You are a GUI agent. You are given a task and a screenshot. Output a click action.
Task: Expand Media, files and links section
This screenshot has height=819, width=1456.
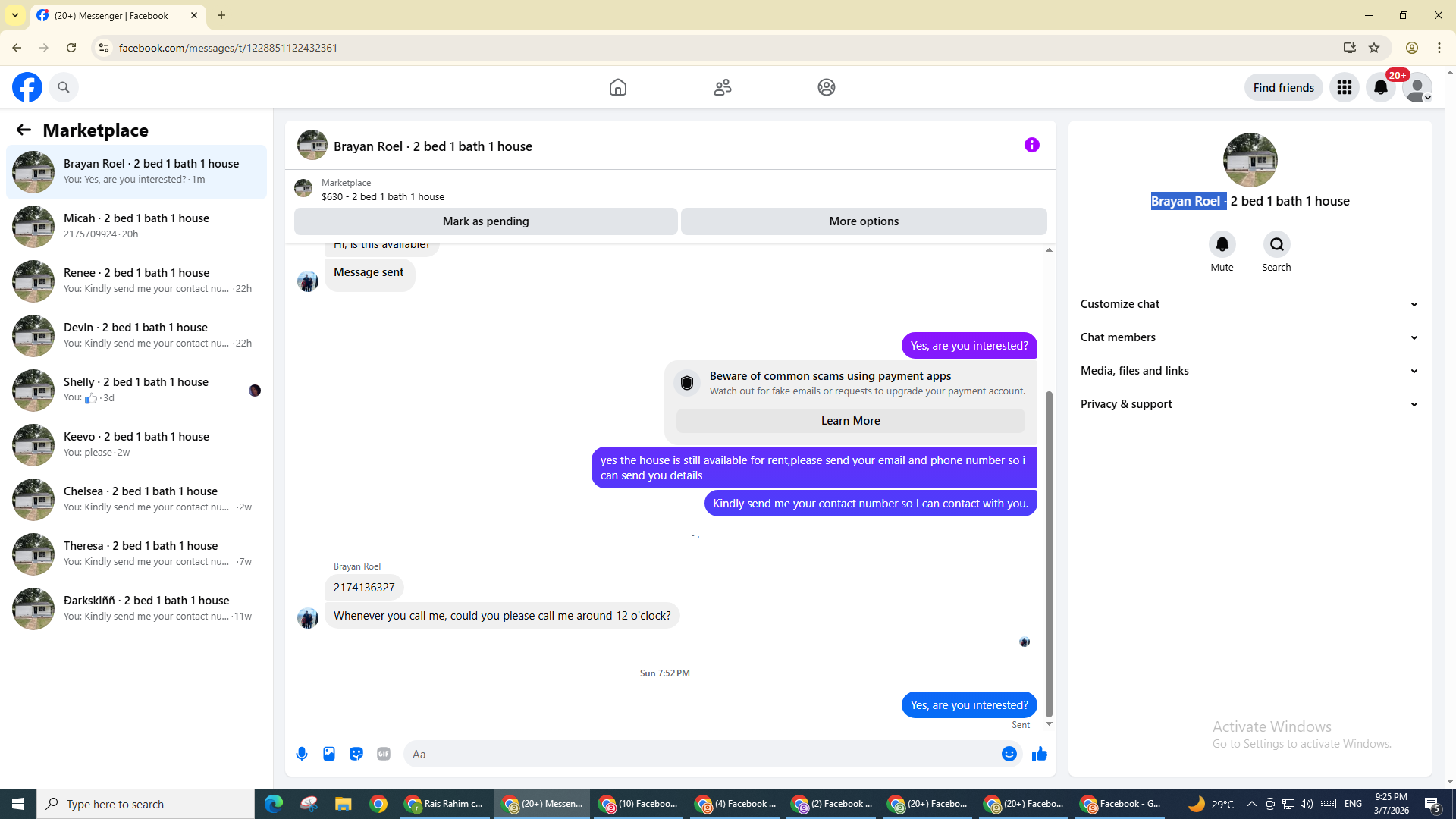coord(1249,371)
